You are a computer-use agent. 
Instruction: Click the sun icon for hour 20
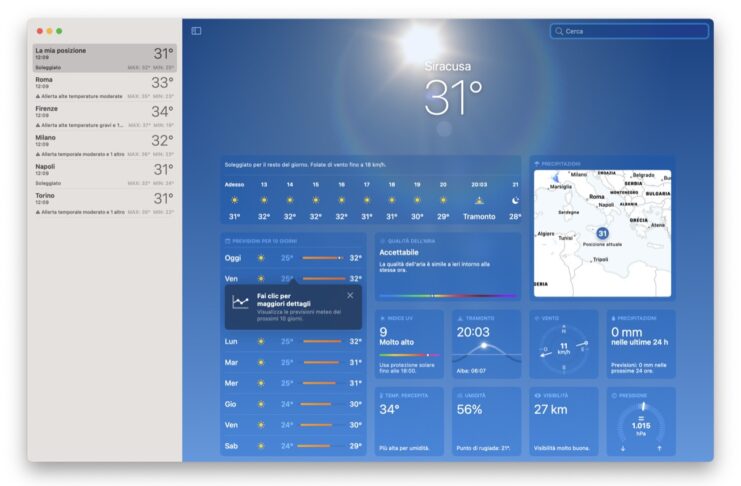click(443, 200)
